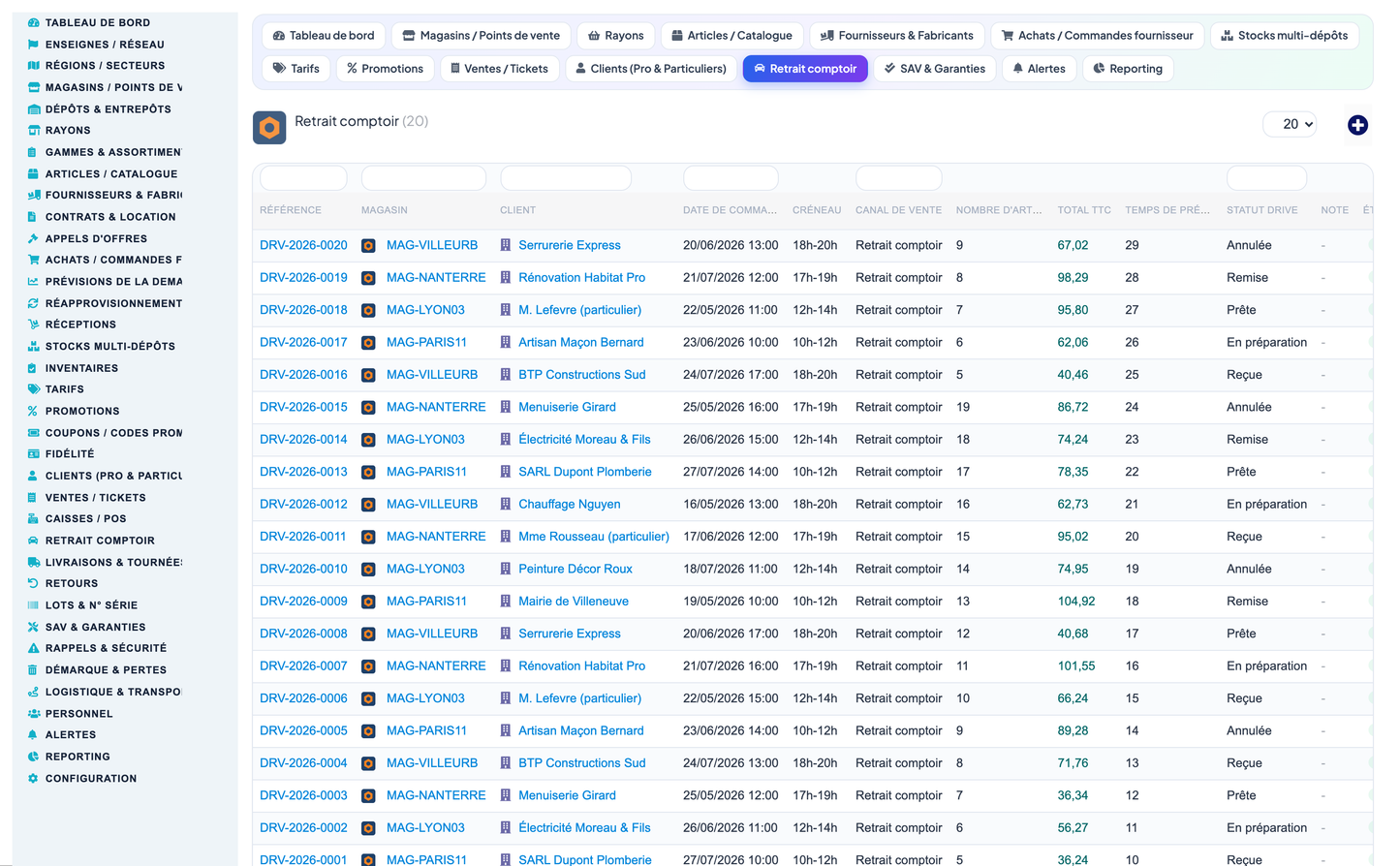This screenshot has height=866, width=1400.
Task: Open the 20 rows-per-page dropdown
Action: [x=1291, y=124]
